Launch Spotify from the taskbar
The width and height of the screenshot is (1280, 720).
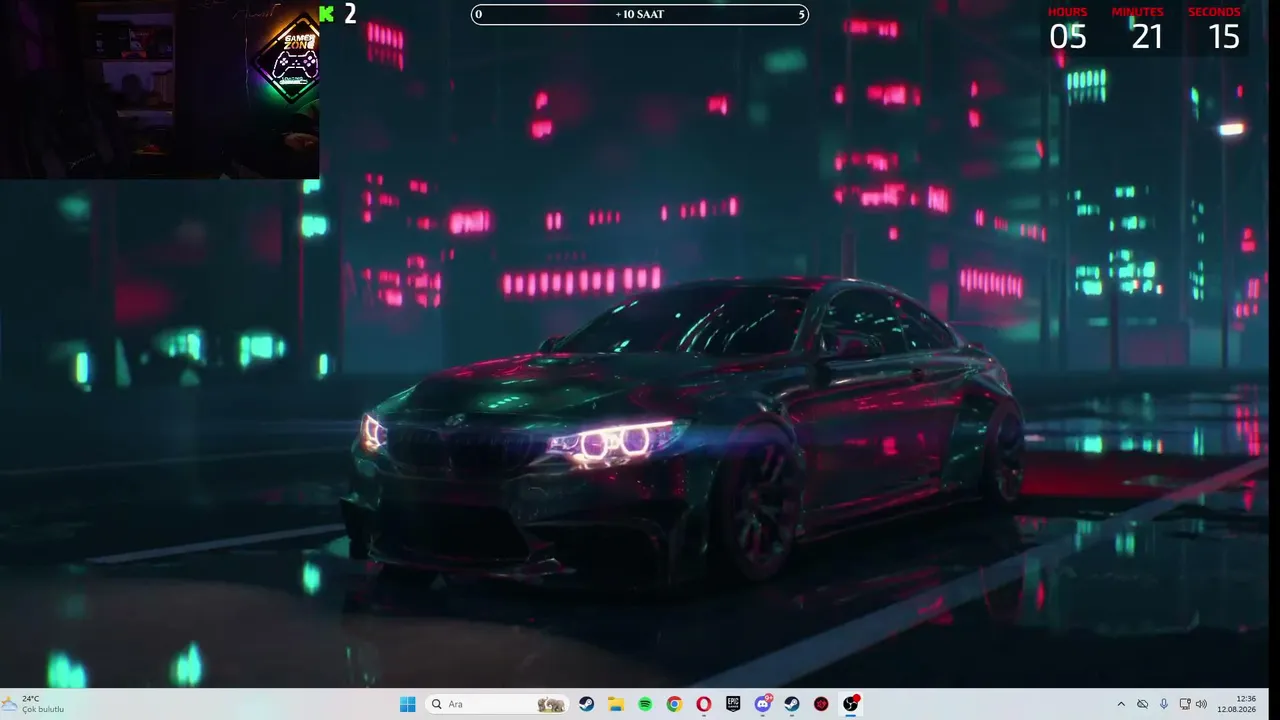click(645, 704)
